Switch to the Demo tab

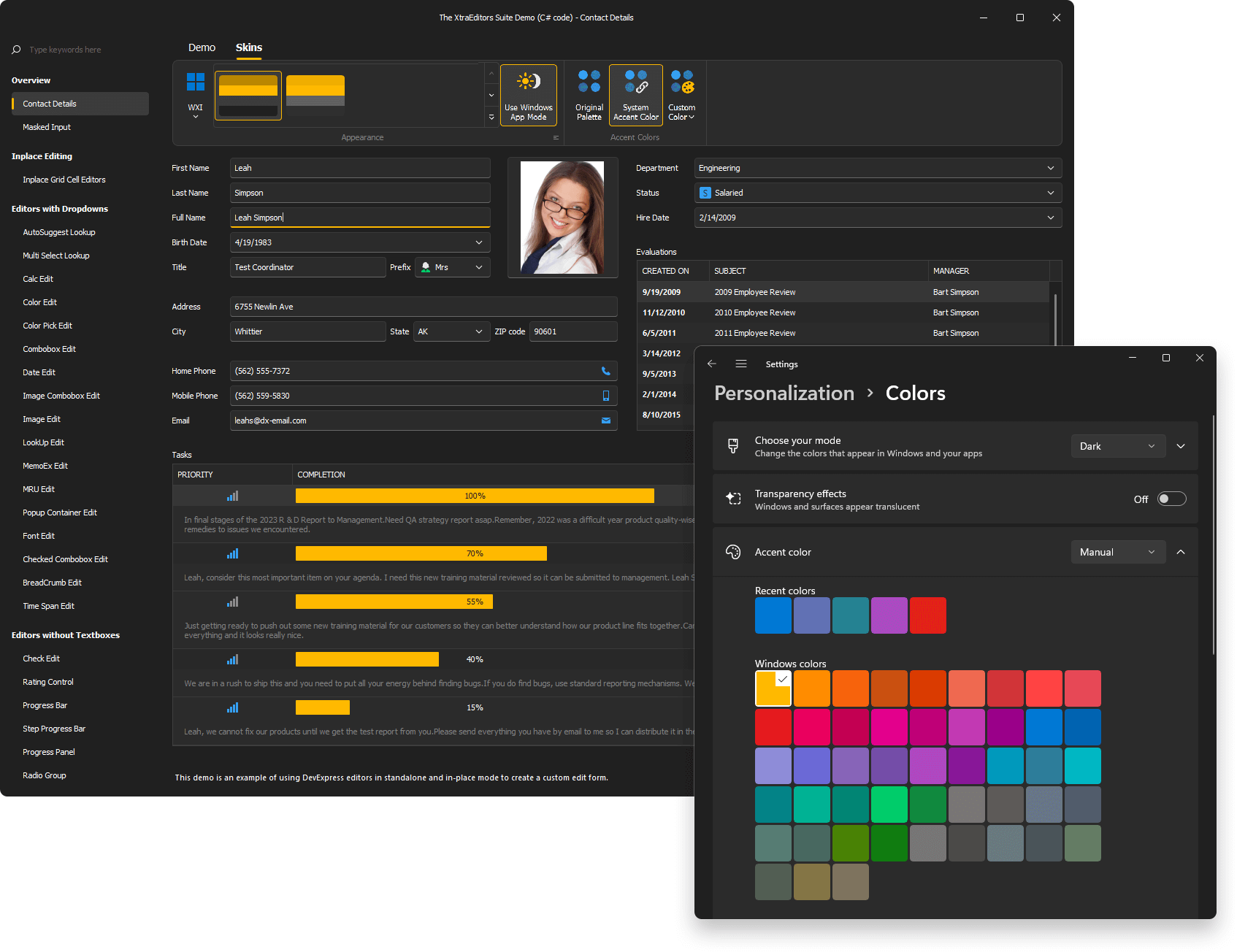tap(202, 47)
